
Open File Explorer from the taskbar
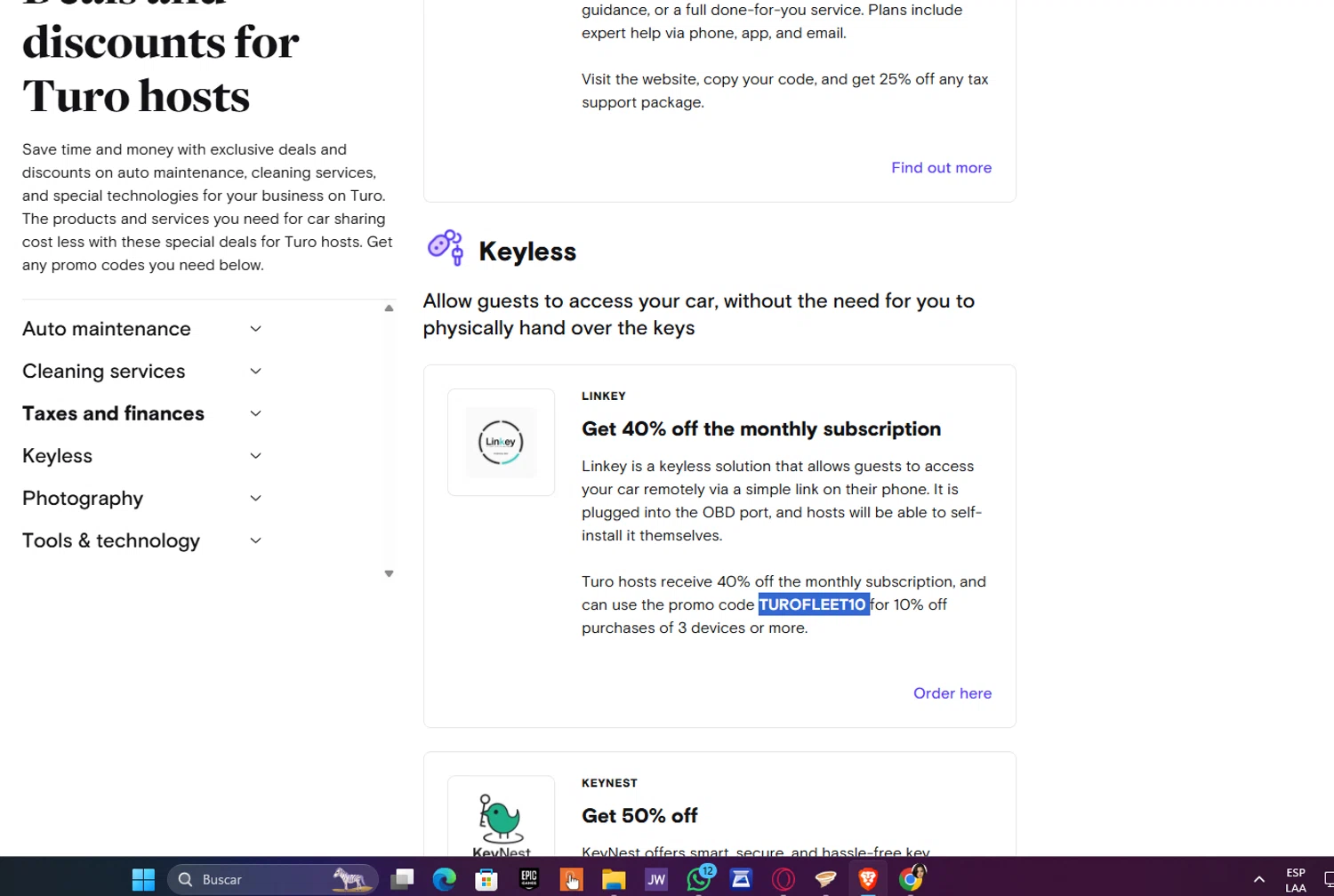[614, 879]
